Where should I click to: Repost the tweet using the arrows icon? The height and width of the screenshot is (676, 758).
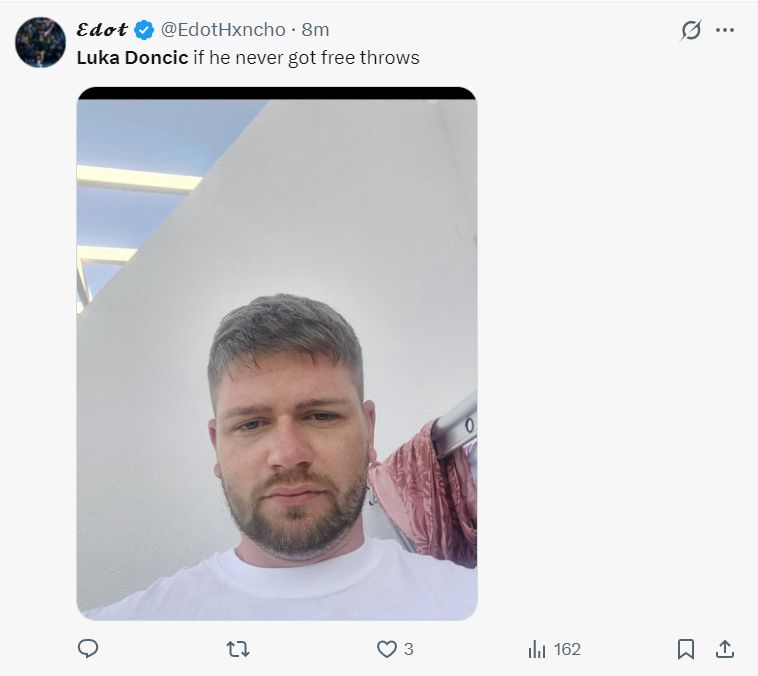tap(238, 649)
